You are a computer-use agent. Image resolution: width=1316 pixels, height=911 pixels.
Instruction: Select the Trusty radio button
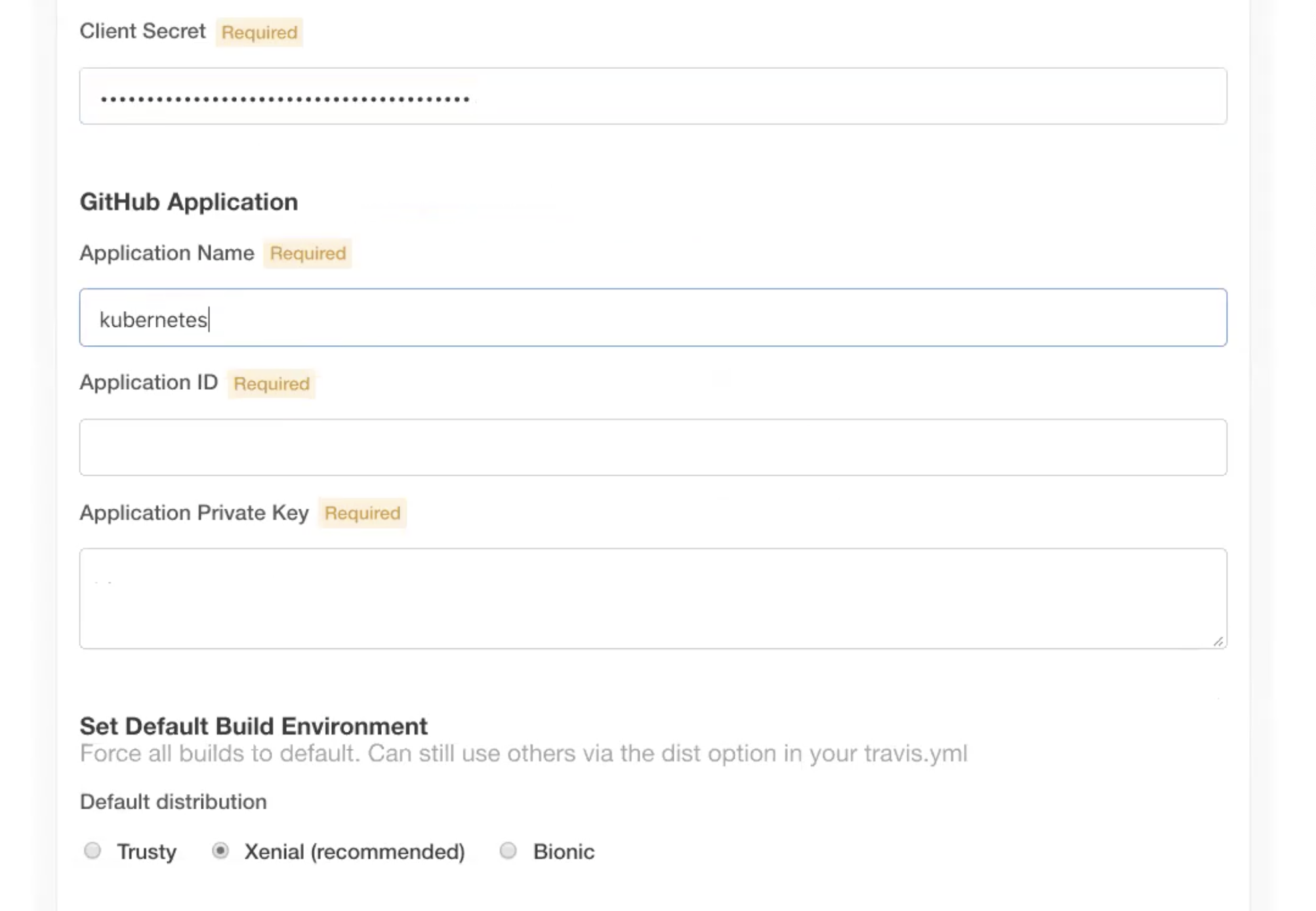(93, 851)
